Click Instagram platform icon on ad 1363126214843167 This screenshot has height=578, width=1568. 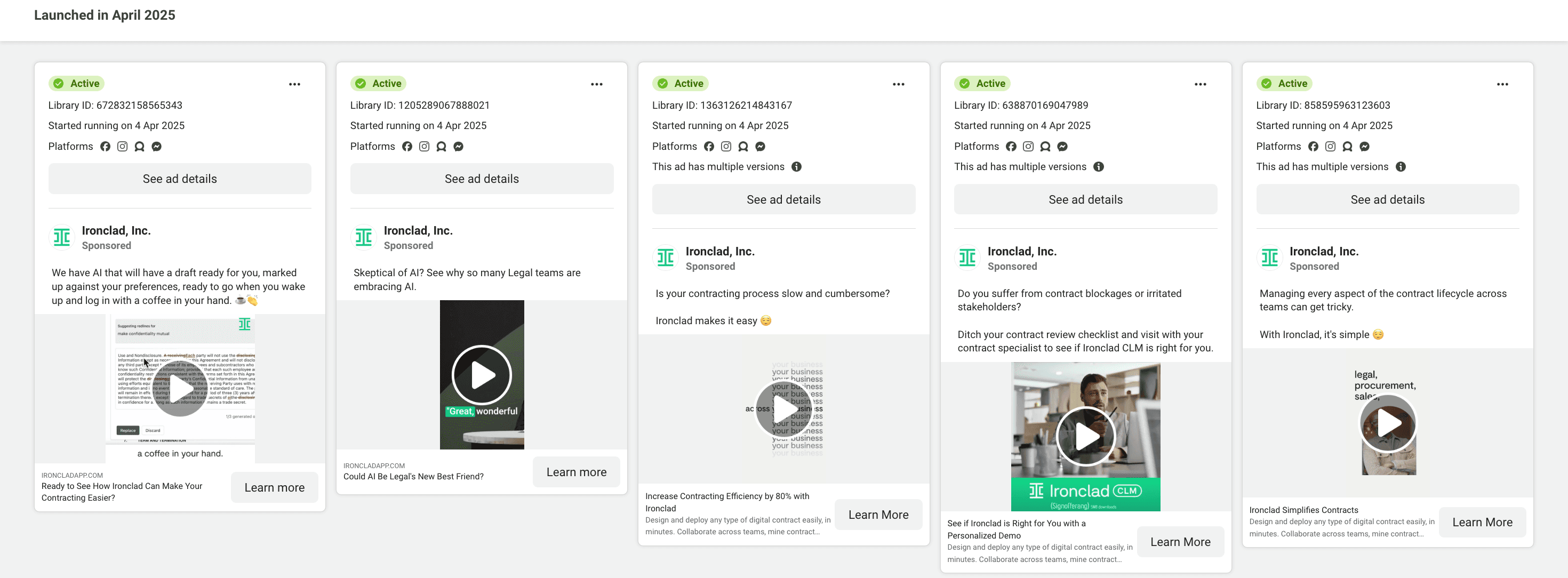[726, 146]
